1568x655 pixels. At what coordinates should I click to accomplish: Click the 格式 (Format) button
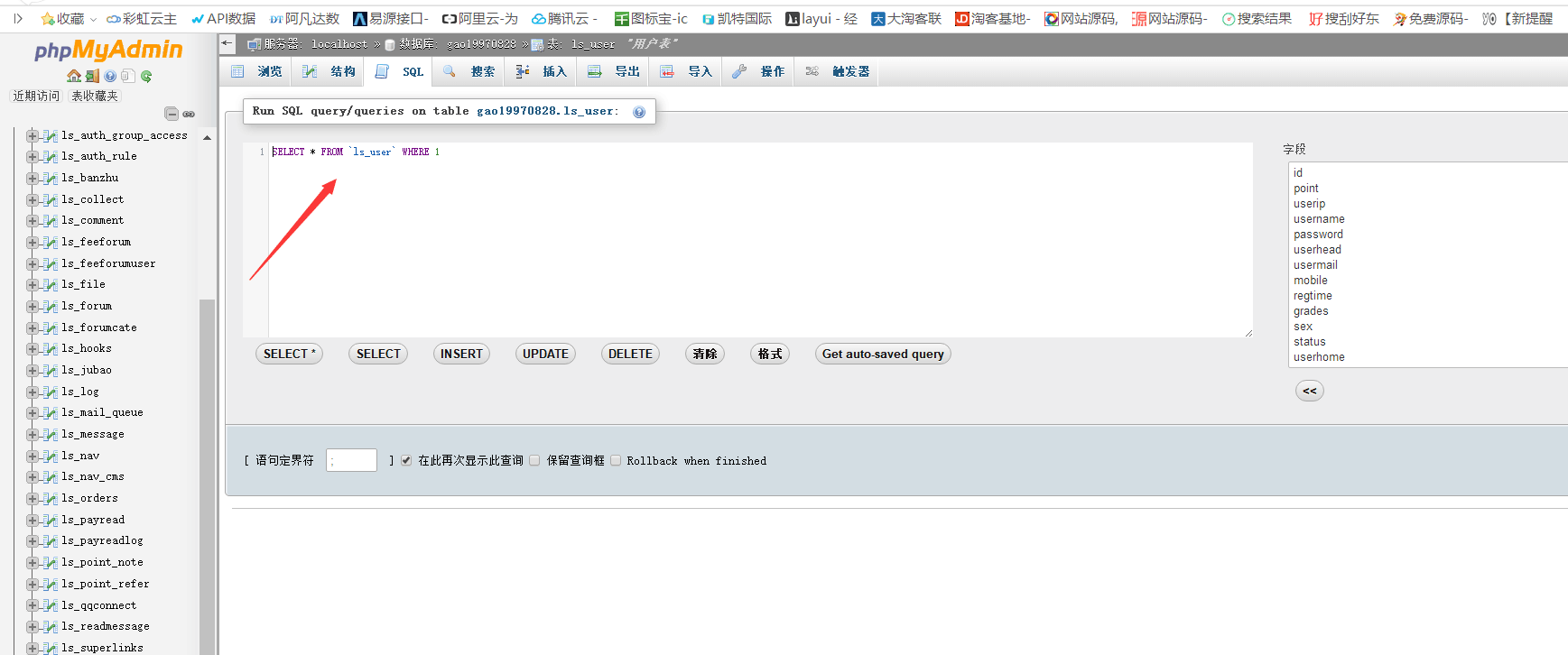[770, 354]
